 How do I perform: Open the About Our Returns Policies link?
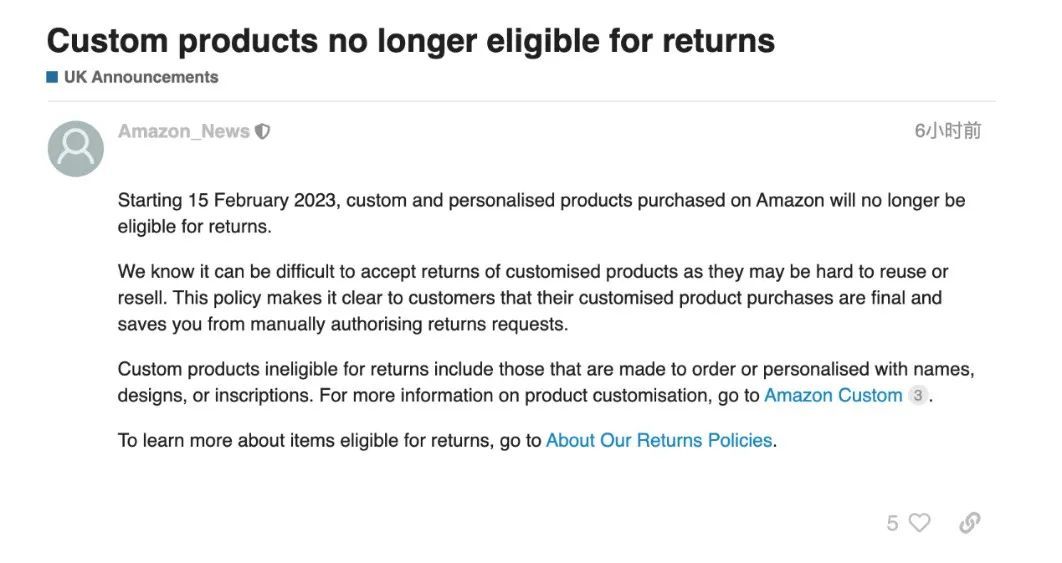(658, 440)
